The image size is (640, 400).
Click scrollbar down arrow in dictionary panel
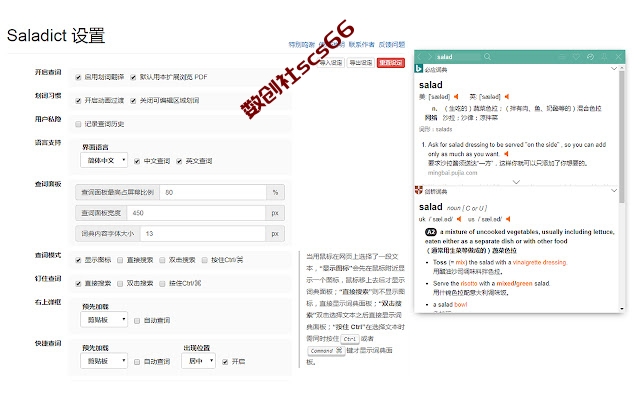622,309
